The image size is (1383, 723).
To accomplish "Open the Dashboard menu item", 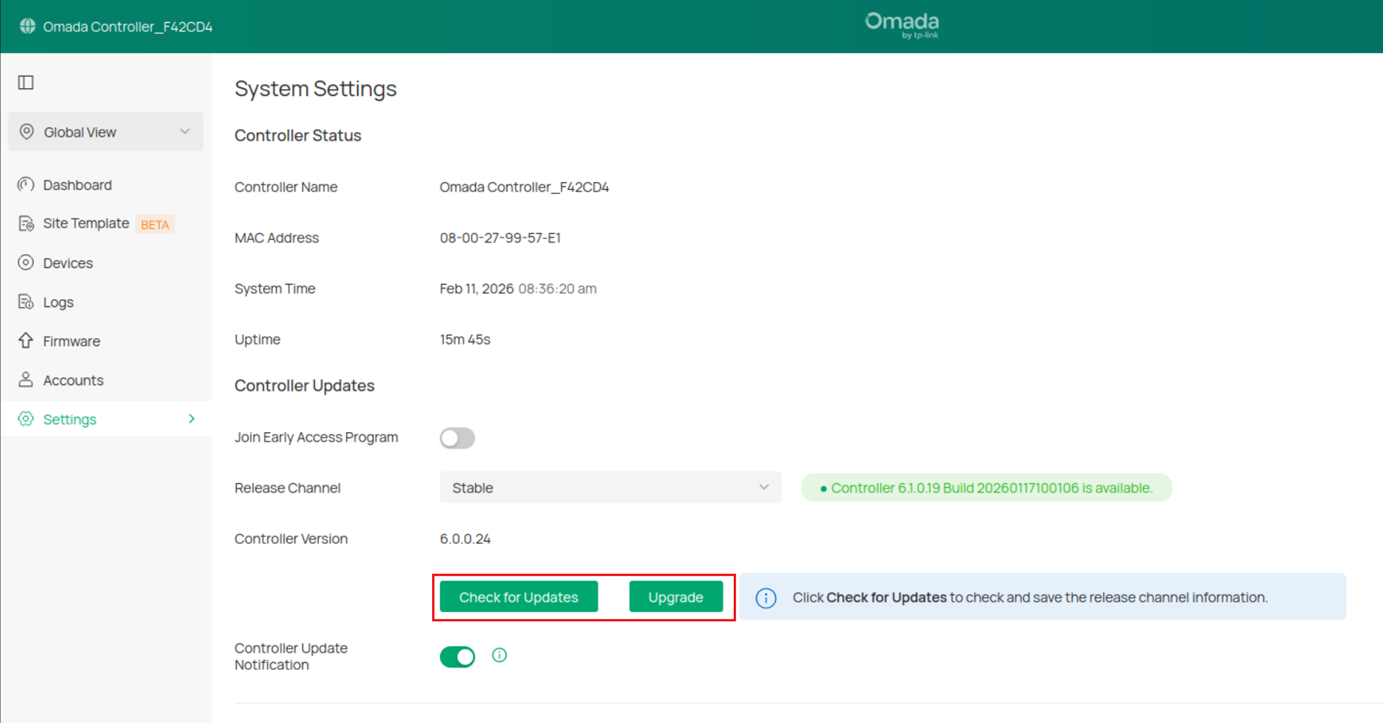I will (77, 185).
